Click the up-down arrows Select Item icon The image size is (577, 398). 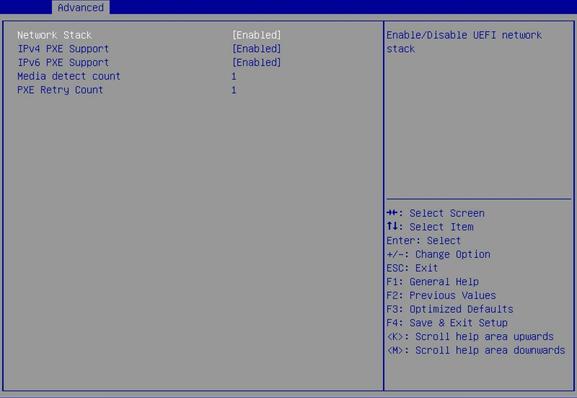[x=392, y=226]
